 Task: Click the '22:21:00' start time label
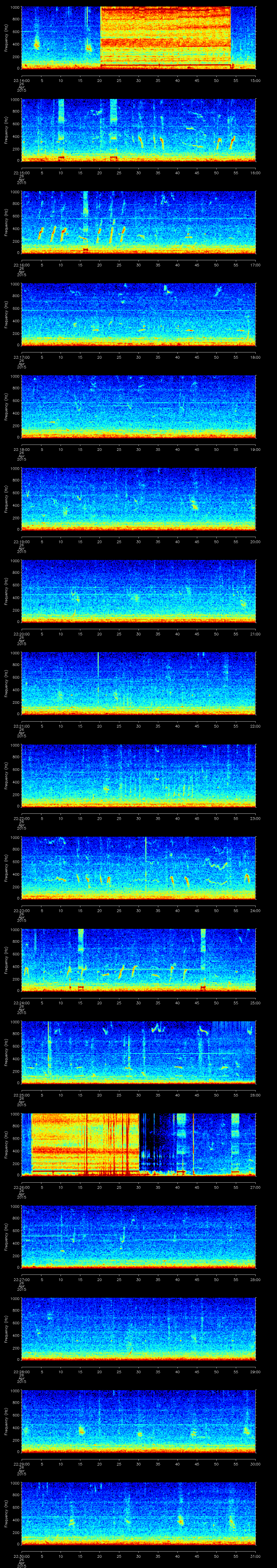tap(21, 726)
